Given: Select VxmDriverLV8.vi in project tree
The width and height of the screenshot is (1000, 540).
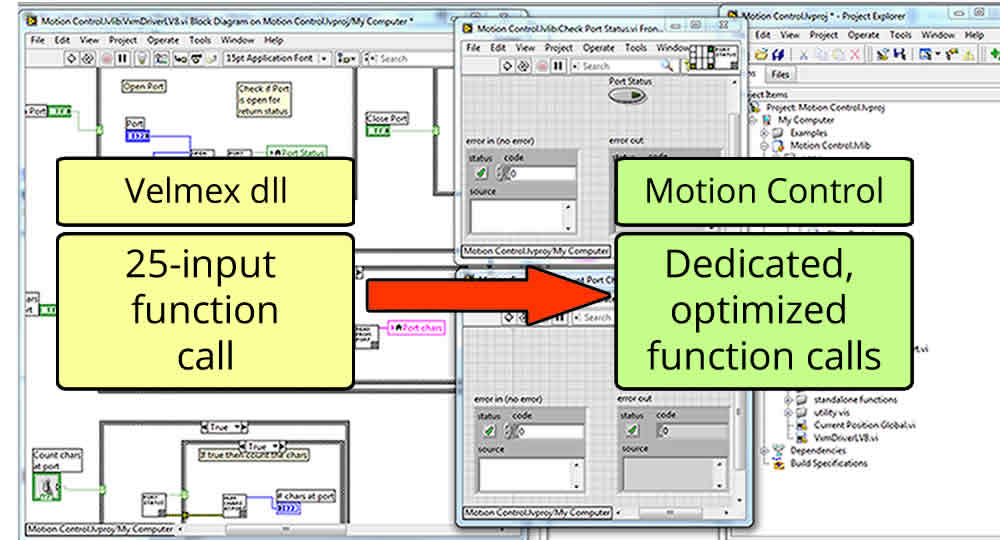Looking at the screenshot, I should 846,438.
